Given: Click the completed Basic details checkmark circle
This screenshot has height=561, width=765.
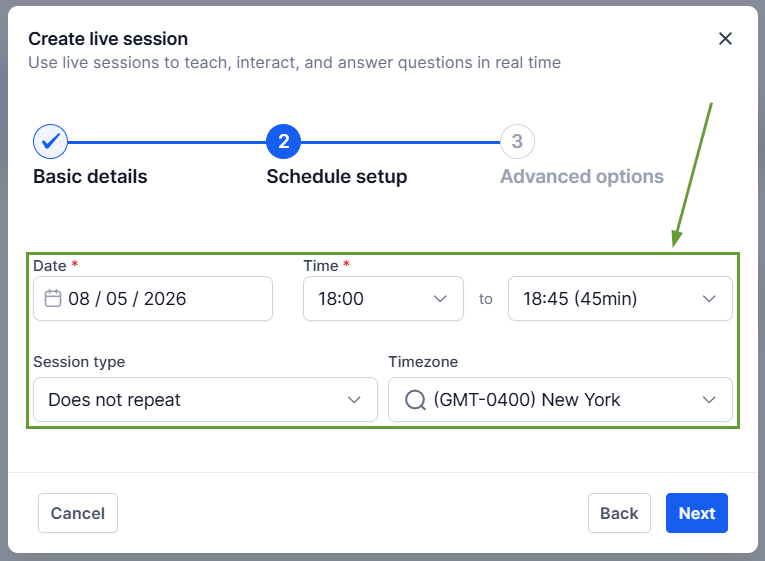Looking at the screenshot, I should tap(50, 142).
